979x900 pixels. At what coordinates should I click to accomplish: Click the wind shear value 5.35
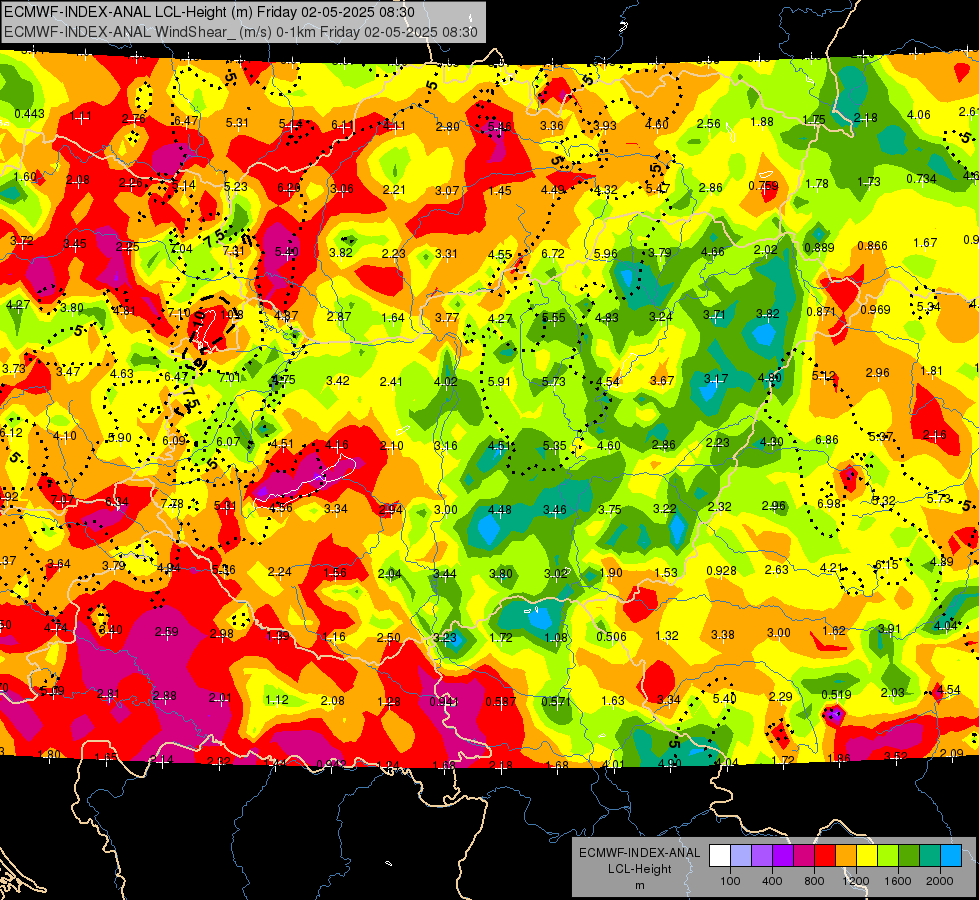pyautogui.click(x=554, y=446)
